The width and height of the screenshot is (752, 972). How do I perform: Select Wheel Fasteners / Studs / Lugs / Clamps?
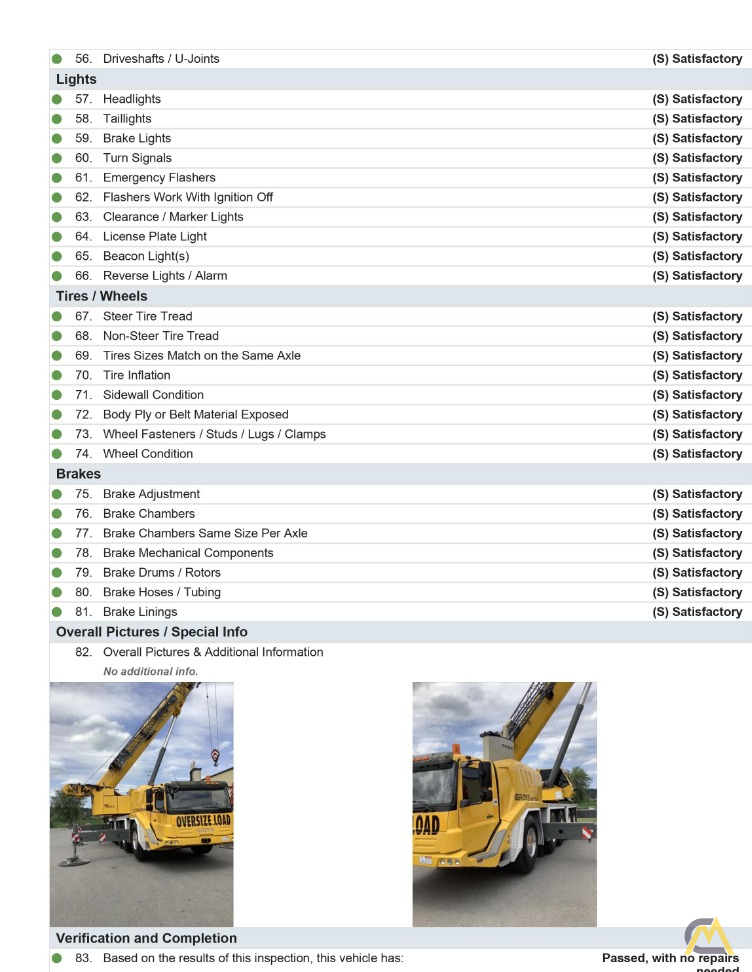[x=214, y=435]
